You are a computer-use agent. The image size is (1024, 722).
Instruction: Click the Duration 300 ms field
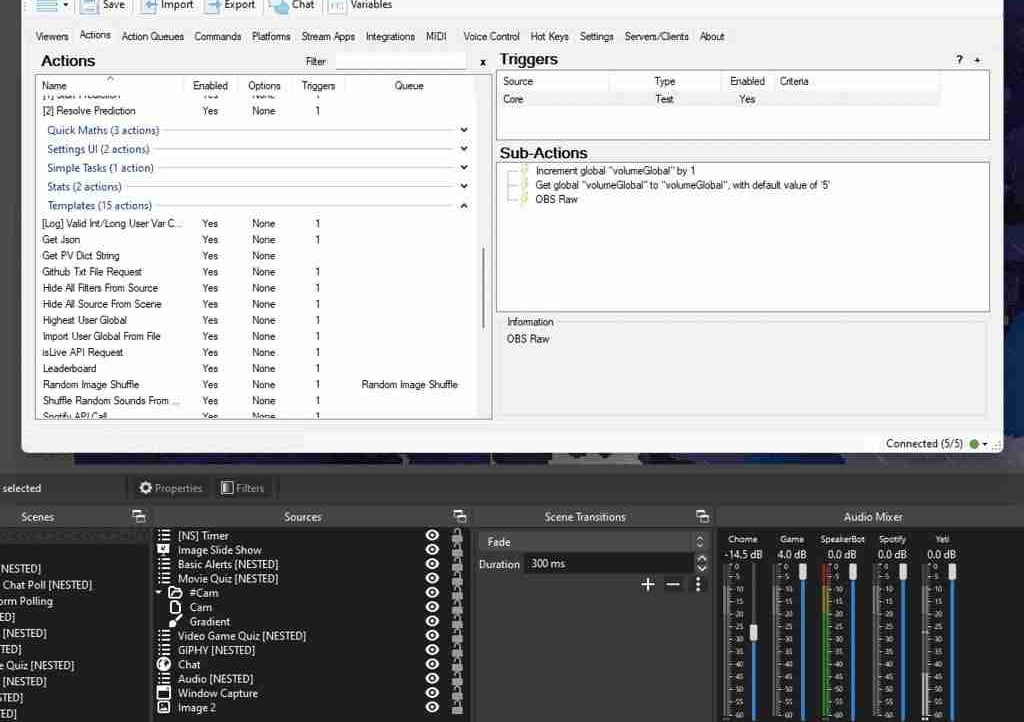tap(609, 563)
